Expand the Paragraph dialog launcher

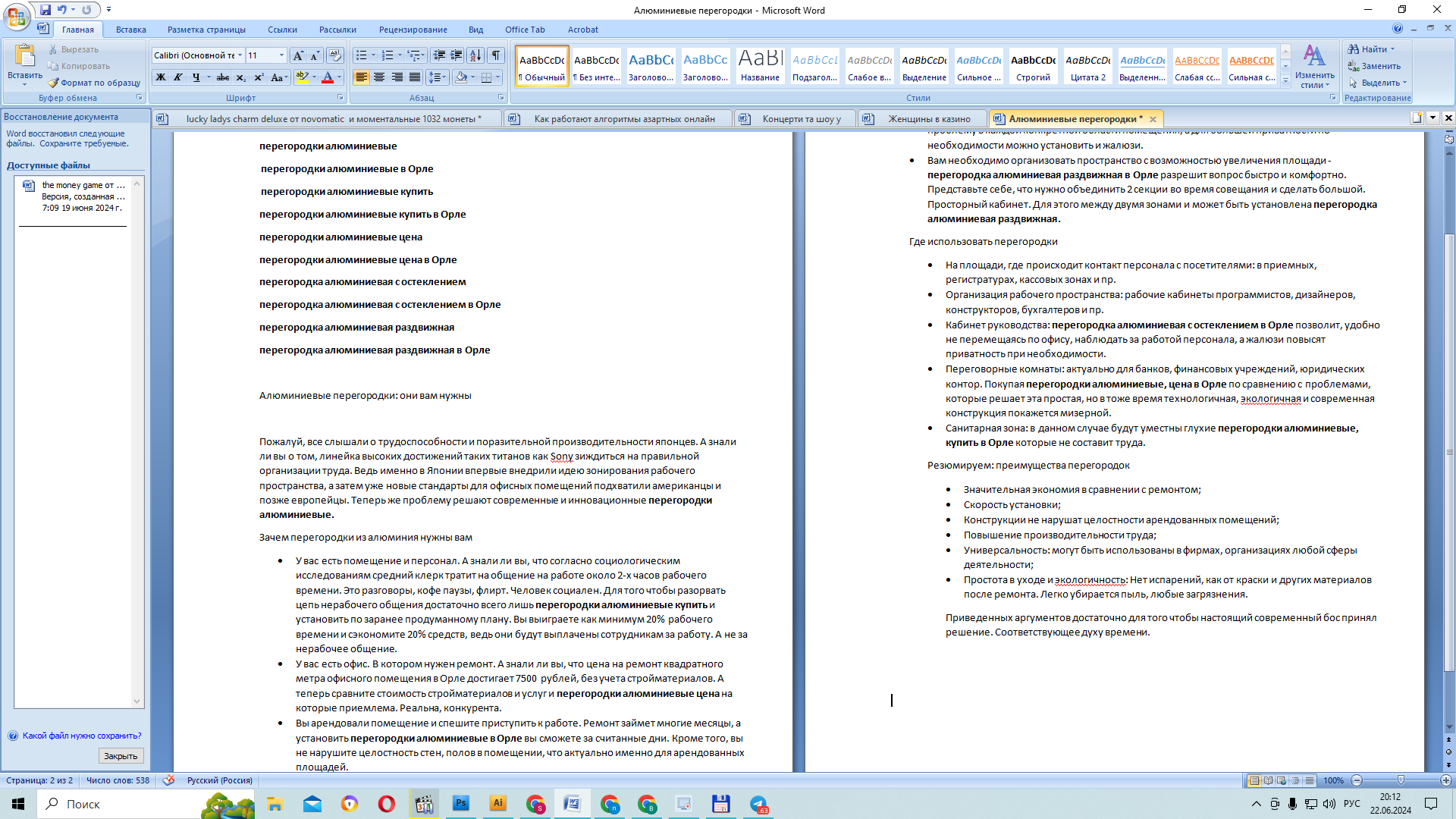pos(501,98)
